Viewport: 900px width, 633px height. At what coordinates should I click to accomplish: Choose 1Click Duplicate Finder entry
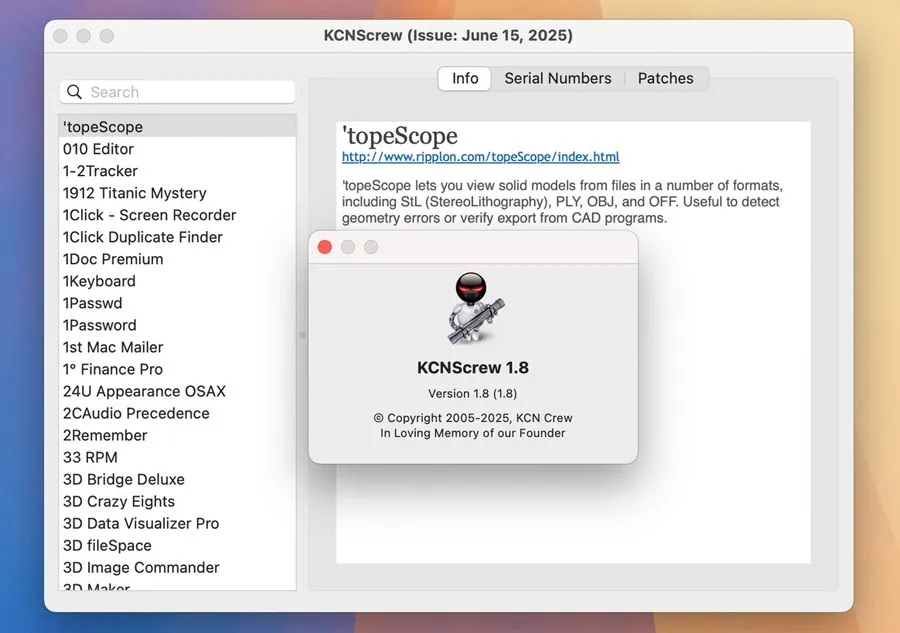click(143, 237)
